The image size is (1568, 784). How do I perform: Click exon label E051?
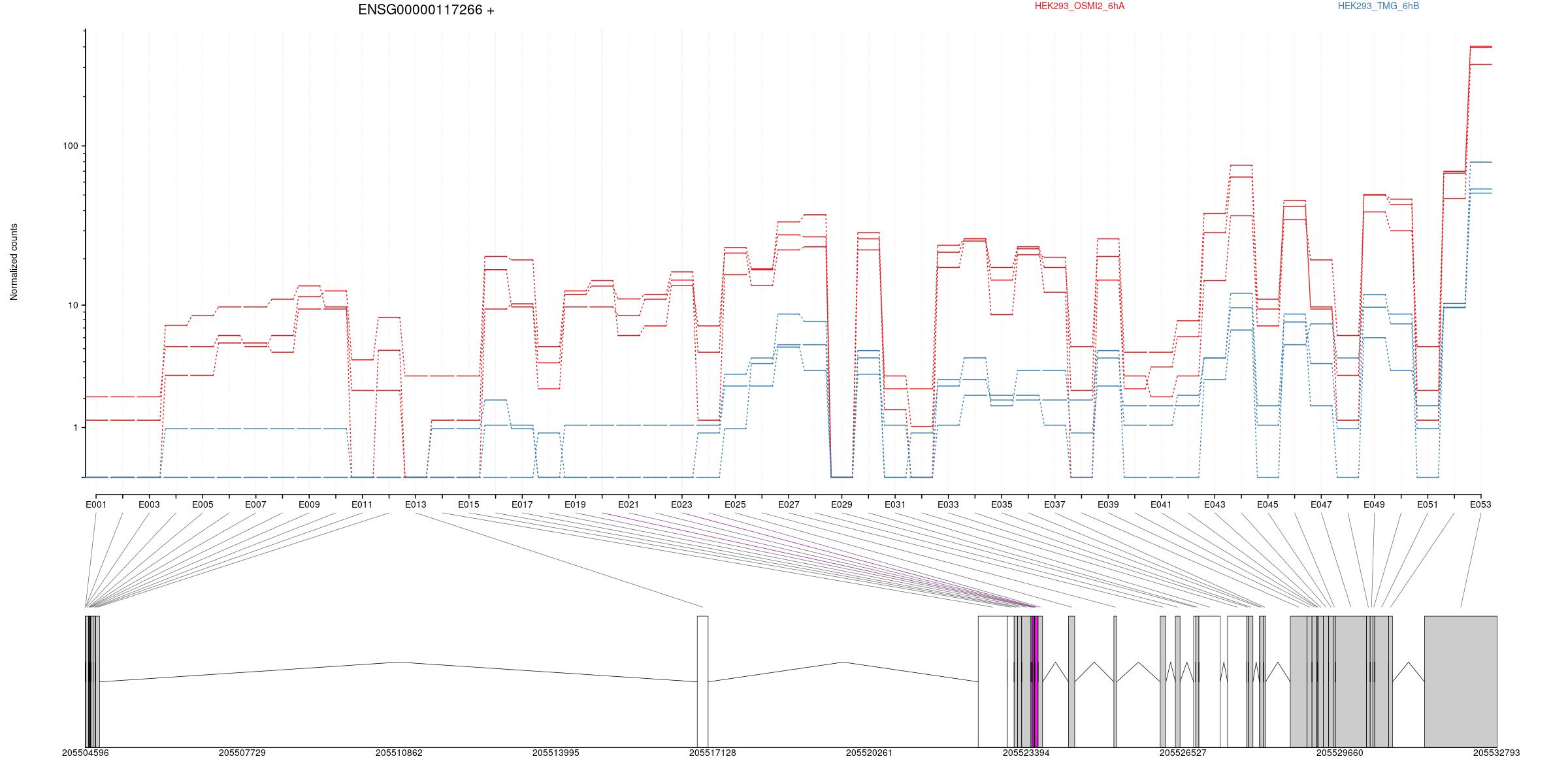click(1428, 505)
